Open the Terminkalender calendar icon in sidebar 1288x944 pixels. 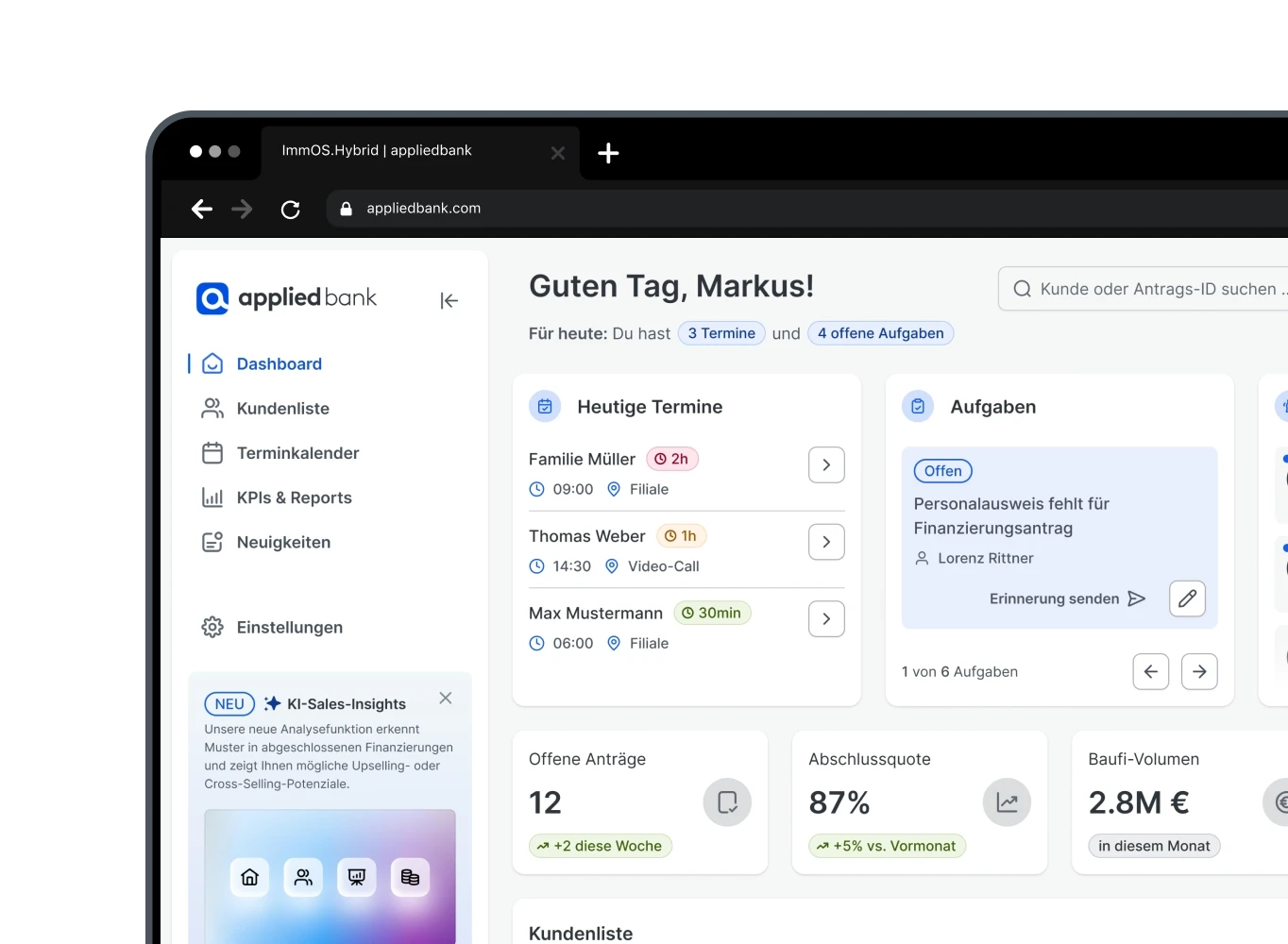point(212,453)
